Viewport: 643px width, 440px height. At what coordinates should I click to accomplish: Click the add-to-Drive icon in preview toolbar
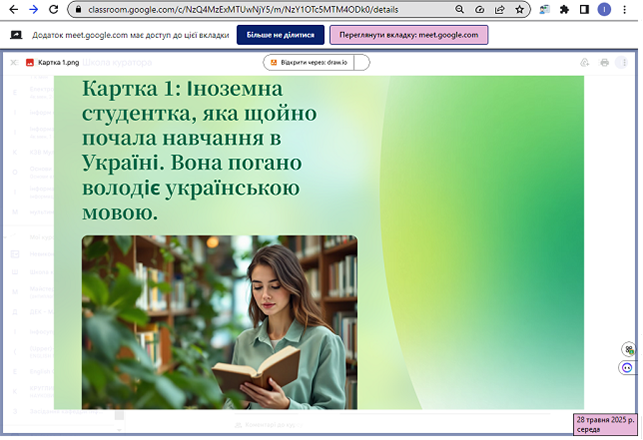coord(585,62)
